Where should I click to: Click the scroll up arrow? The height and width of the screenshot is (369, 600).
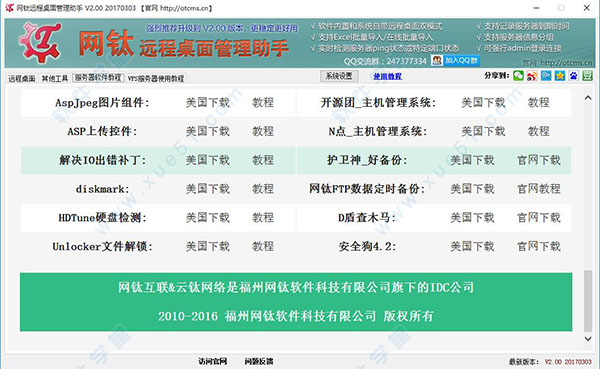[588, 98]
